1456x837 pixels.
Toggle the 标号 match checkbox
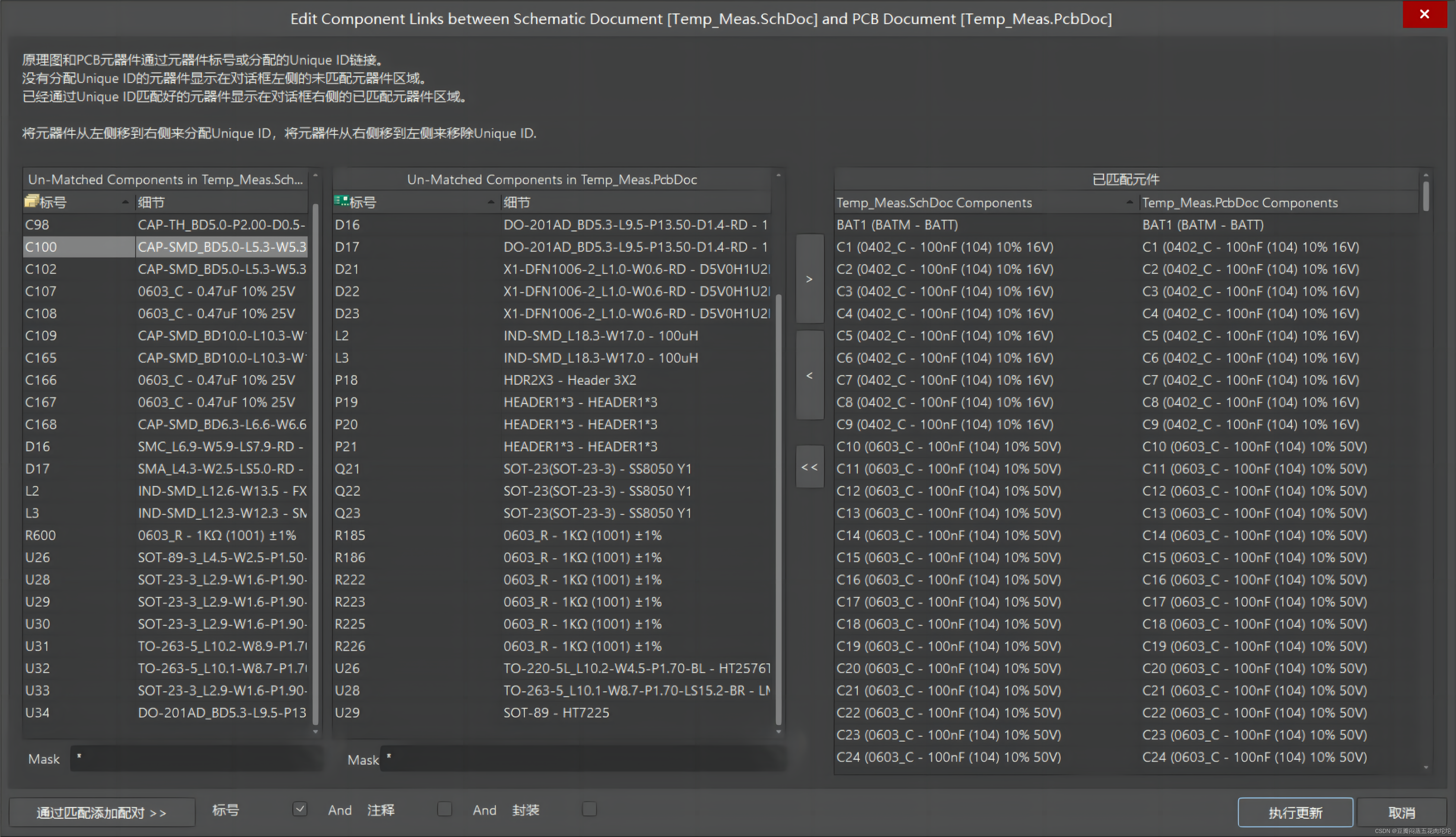coord(299,809)
